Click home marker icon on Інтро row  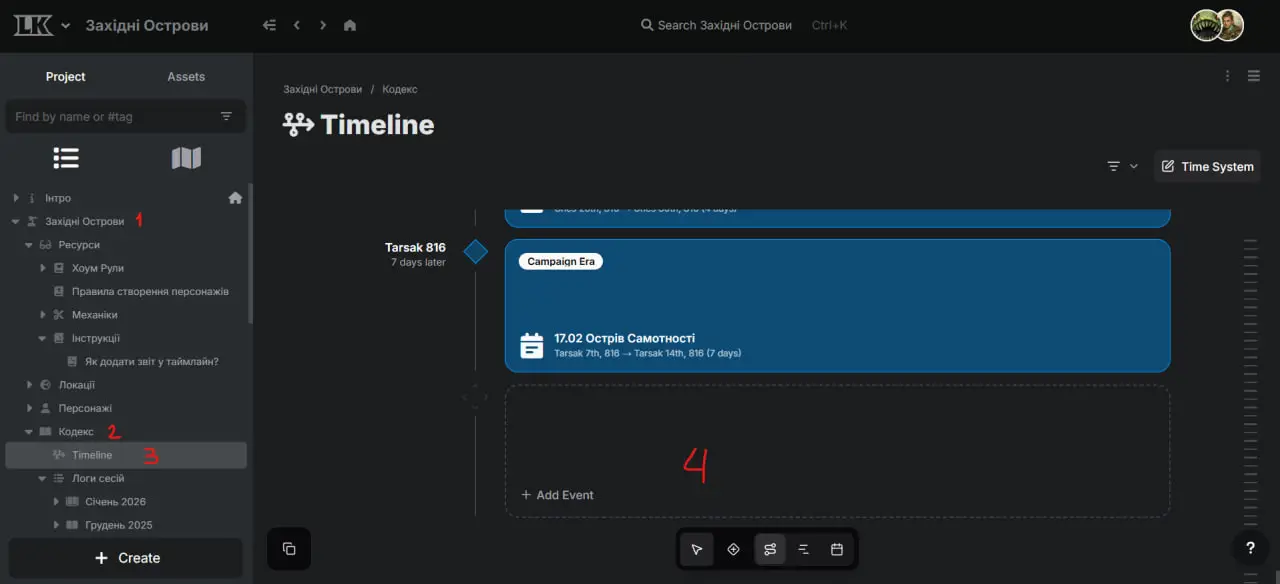(235, 198)
